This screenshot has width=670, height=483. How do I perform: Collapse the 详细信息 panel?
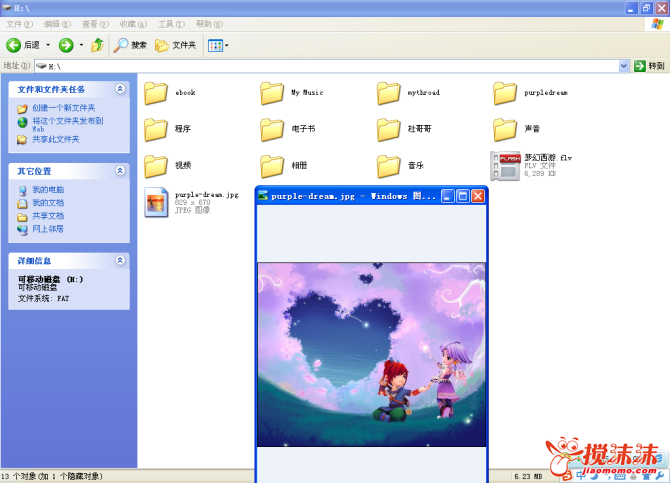tap(120, 260)
